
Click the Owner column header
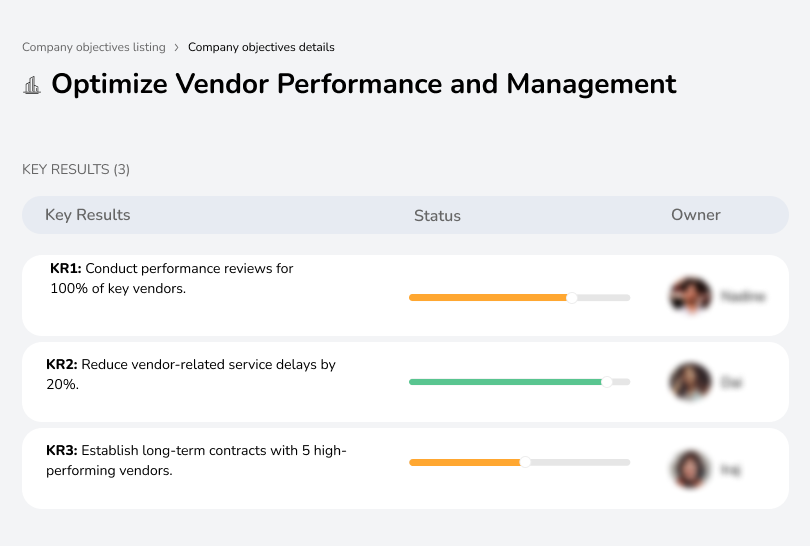695,215
